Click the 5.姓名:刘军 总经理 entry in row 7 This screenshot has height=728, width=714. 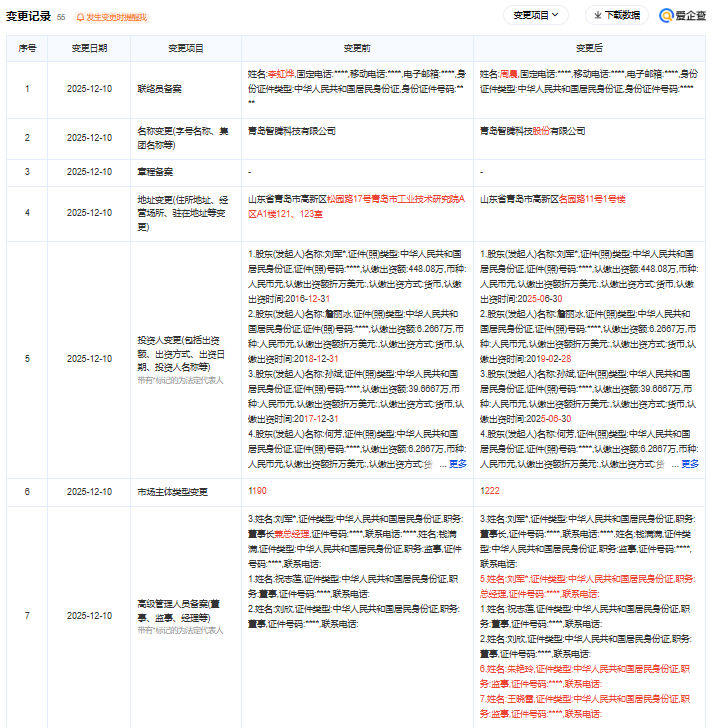587,586
